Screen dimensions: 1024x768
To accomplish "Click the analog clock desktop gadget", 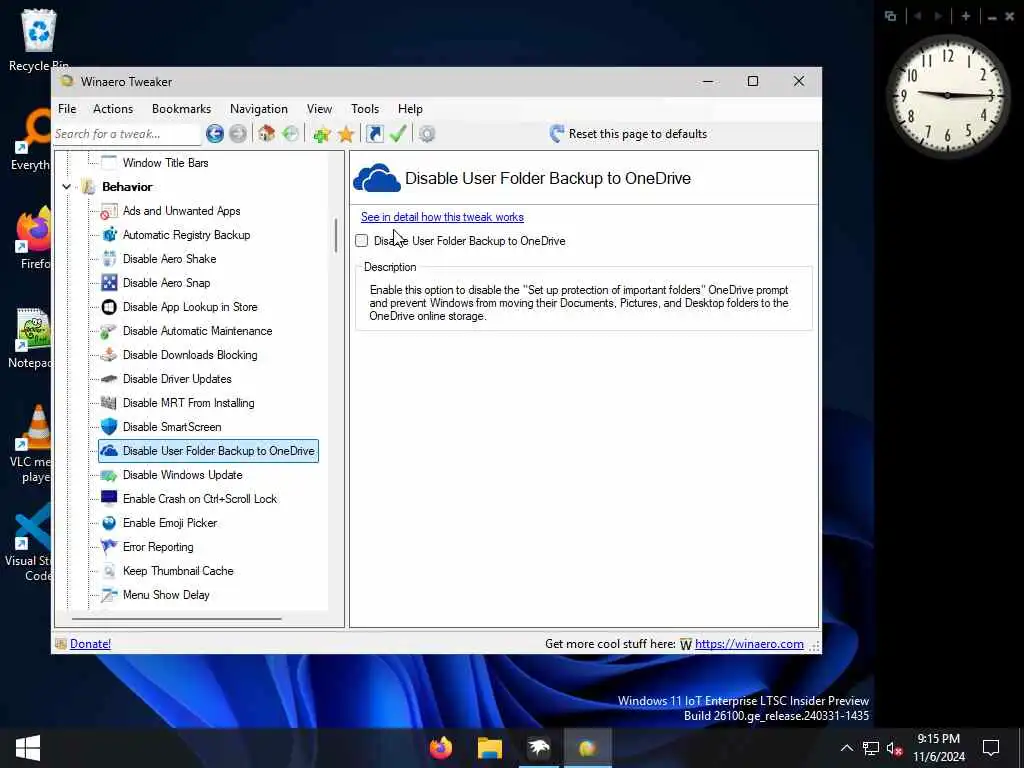I will point(948,95).
